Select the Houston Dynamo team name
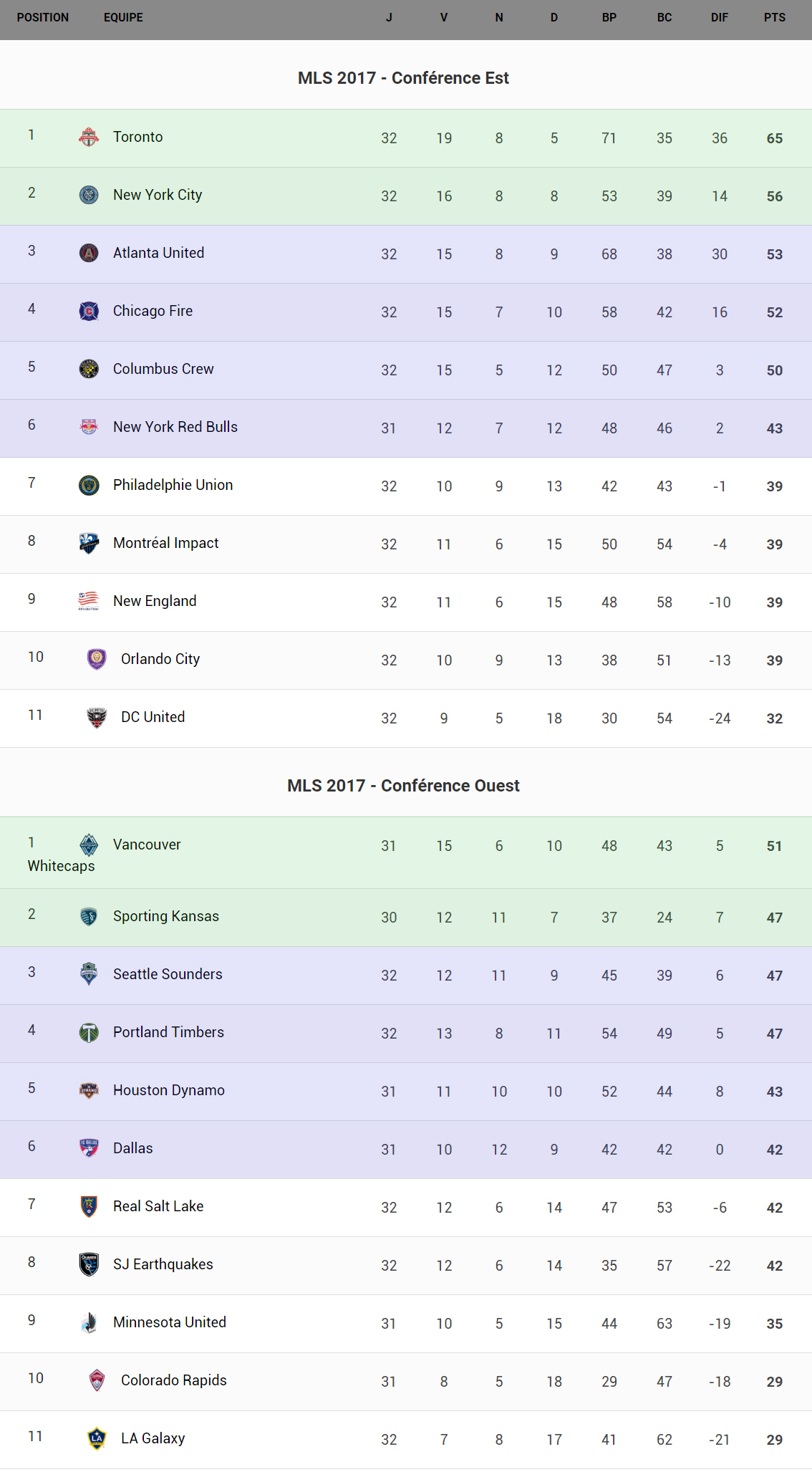 (169, 1090)
